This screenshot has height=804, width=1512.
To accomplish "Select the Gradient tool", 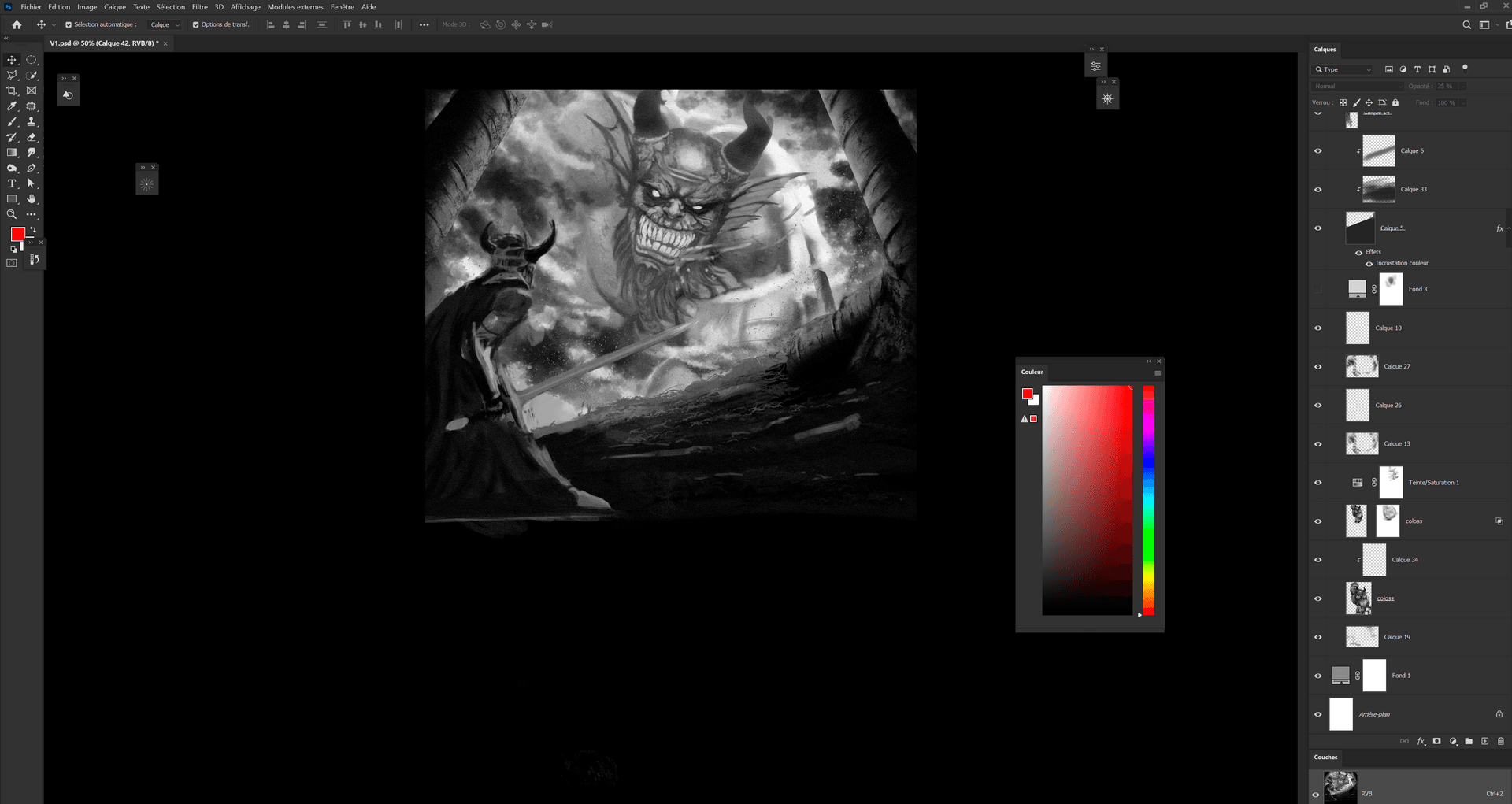I will coord(12,153).
